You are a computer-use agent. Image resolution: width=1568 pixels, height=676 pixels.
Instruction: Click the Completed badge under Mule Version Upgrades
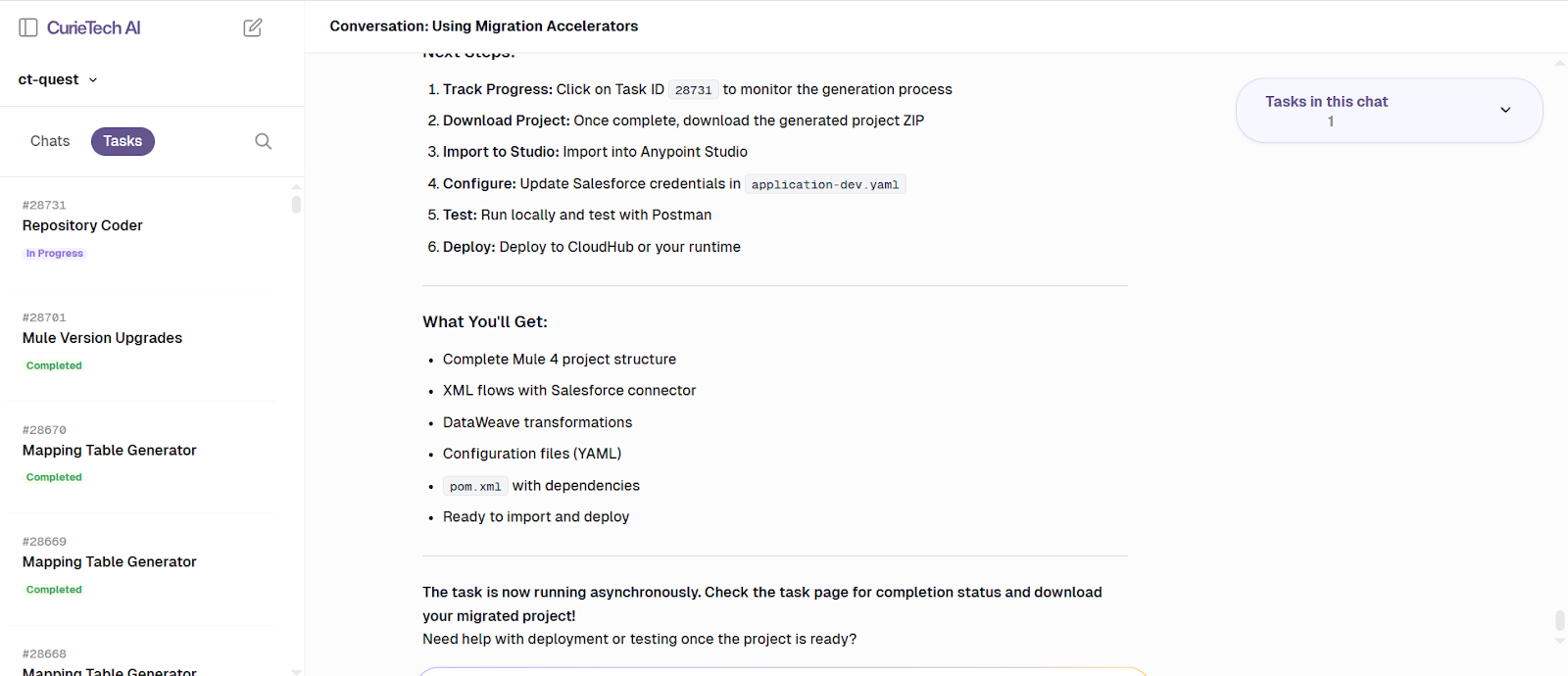pos(54,364)
